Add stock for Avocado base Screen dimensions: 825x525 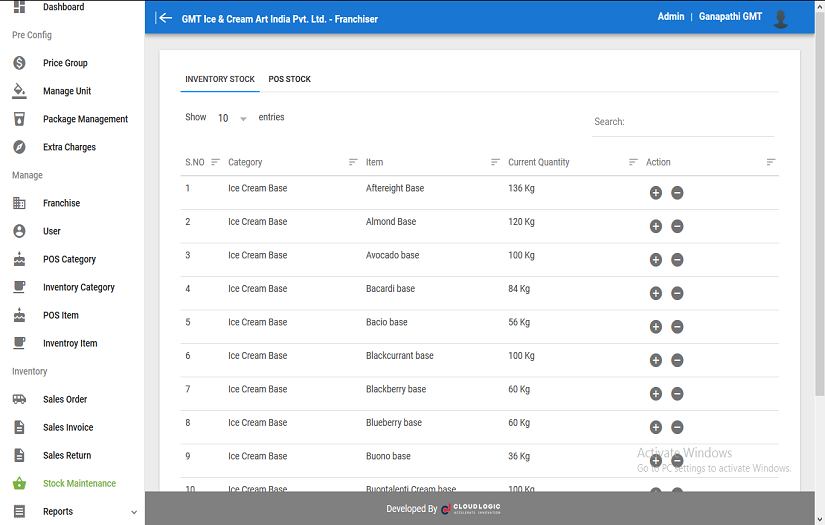(x=656, y=260)
